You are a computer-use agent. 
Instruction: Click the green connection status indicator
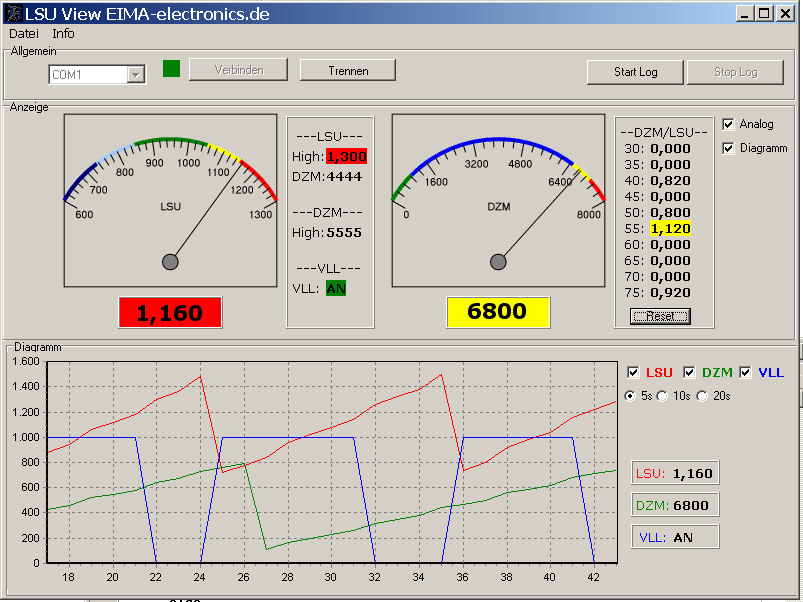click(x=172, y=69)
